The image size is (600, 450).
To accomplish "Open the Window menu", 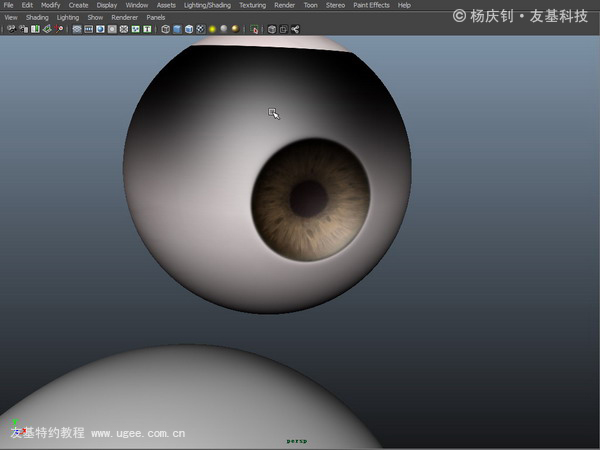I will pyautogui.click(x=137, y=5).
